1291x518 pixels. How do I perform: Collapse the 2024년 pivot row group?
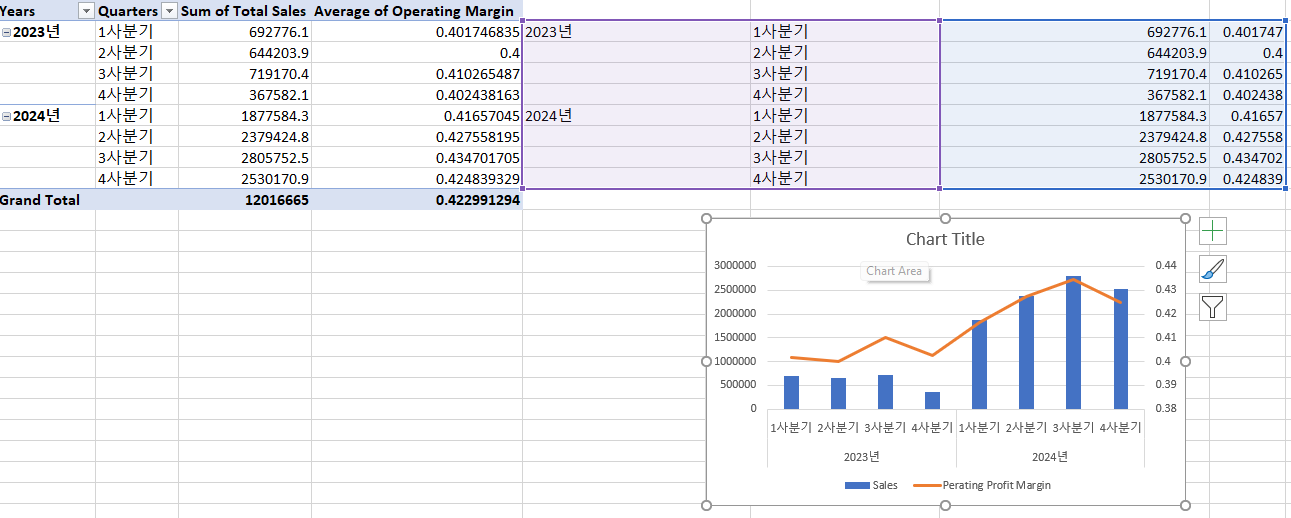pyautogui.click(x=7, y=116)
